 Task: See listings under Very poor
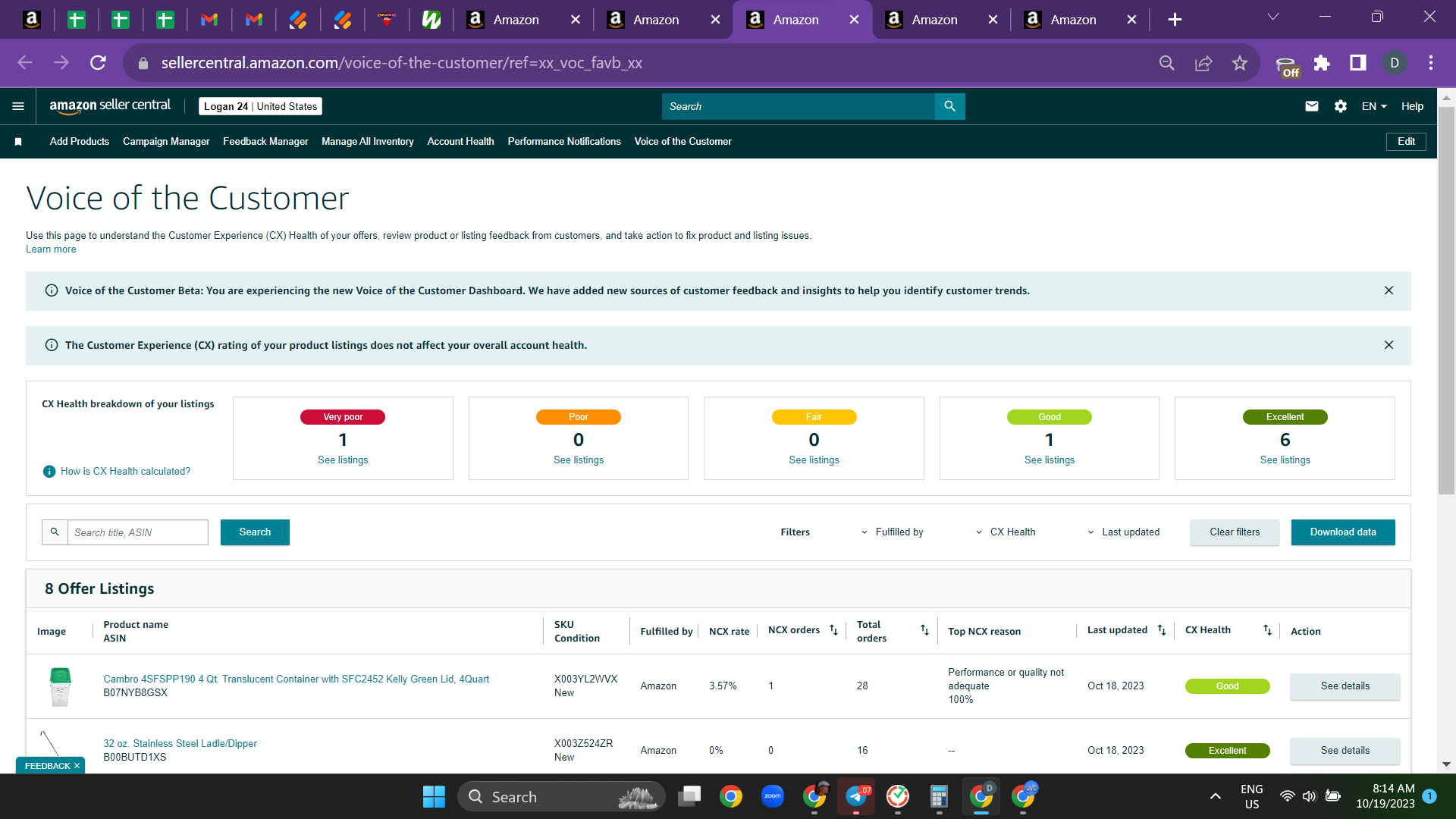click(x=343, y=460)
